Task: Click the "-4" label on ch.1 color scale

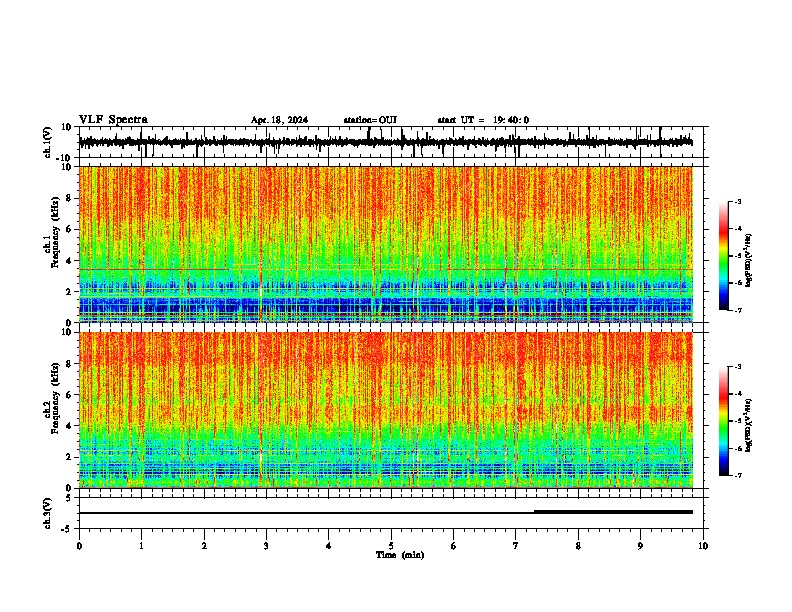Action: [738, 229]
